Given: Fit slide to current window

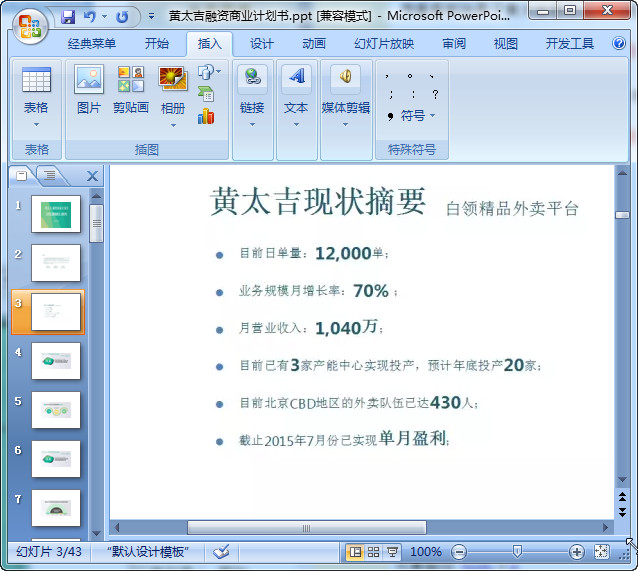Looking at the screenshot, I should tap(601, 552).
